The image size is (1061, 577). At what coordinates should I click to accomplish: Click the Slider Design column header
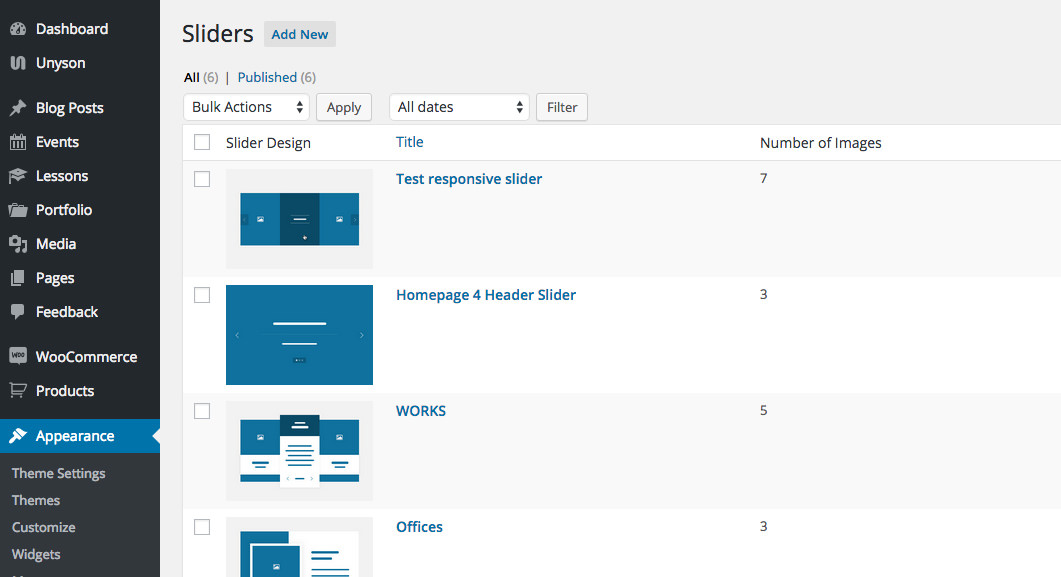point(268,143)
